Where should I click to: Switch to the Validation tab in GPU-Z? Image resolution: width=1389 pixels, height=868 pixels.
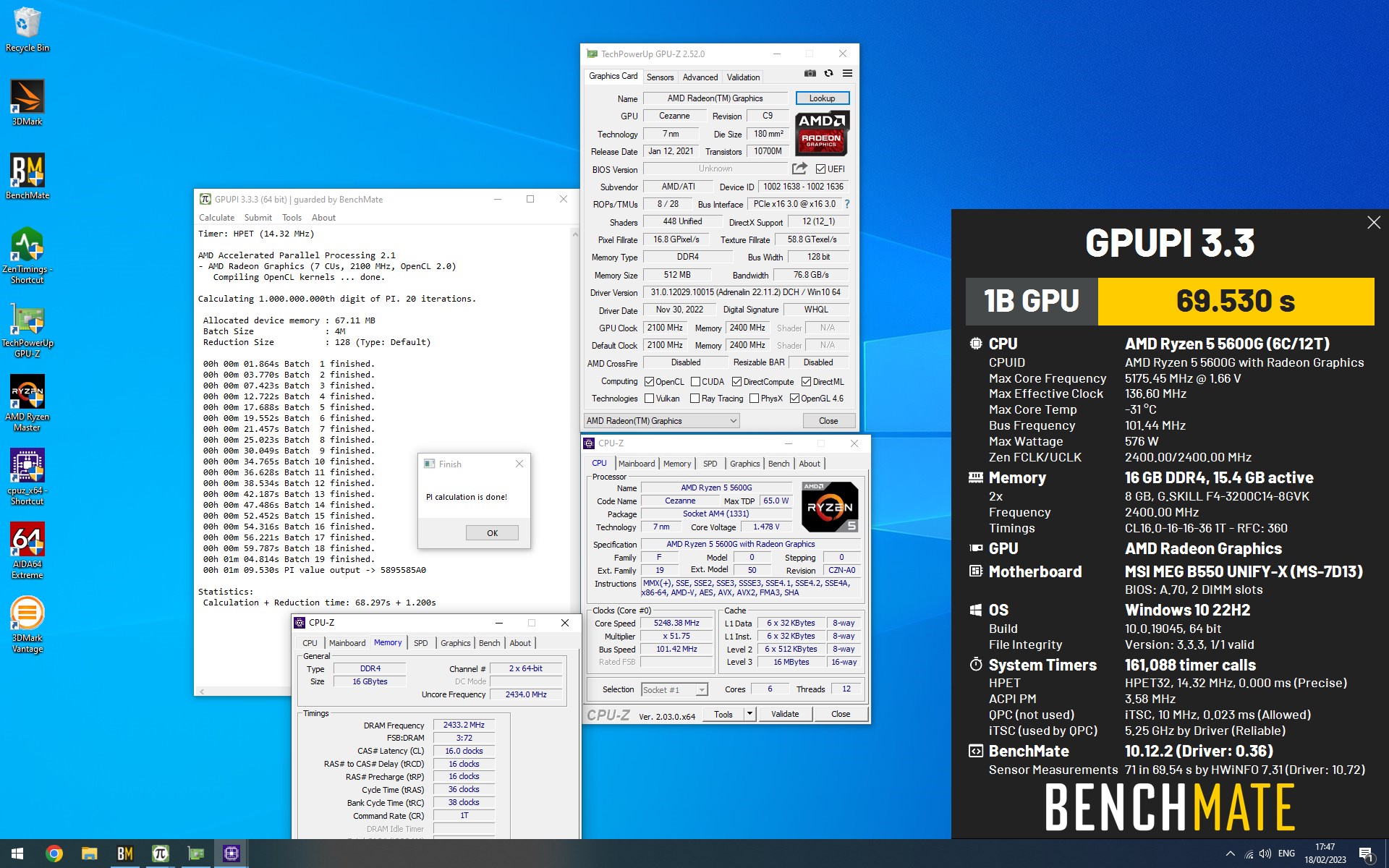[743, 77]
